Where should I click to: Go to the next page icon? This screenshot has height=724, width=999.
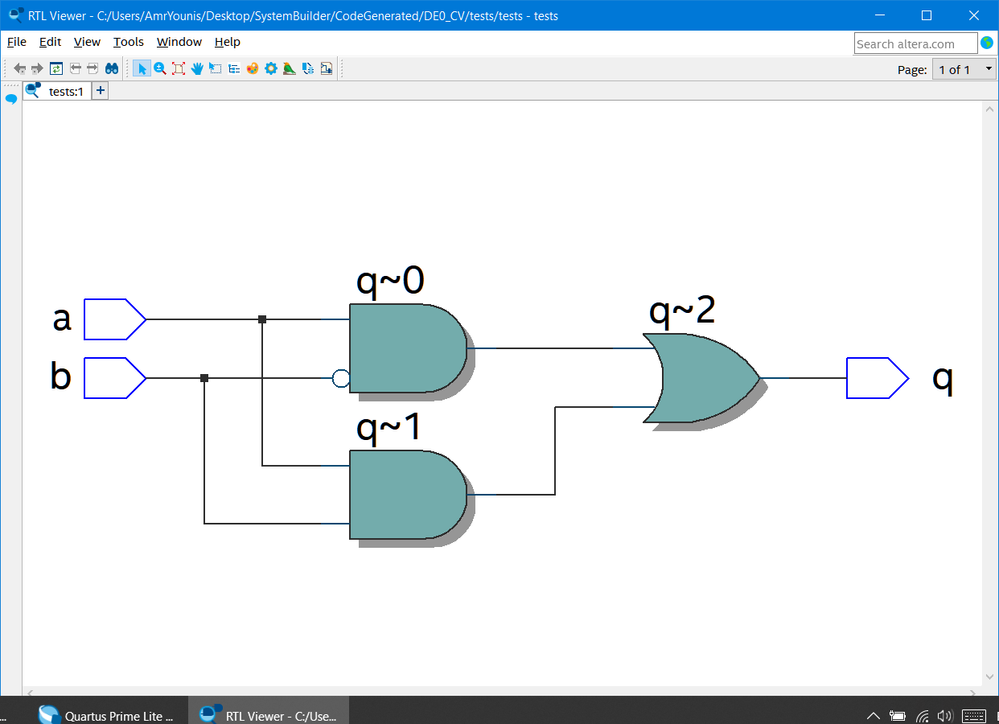coord(92,69)
